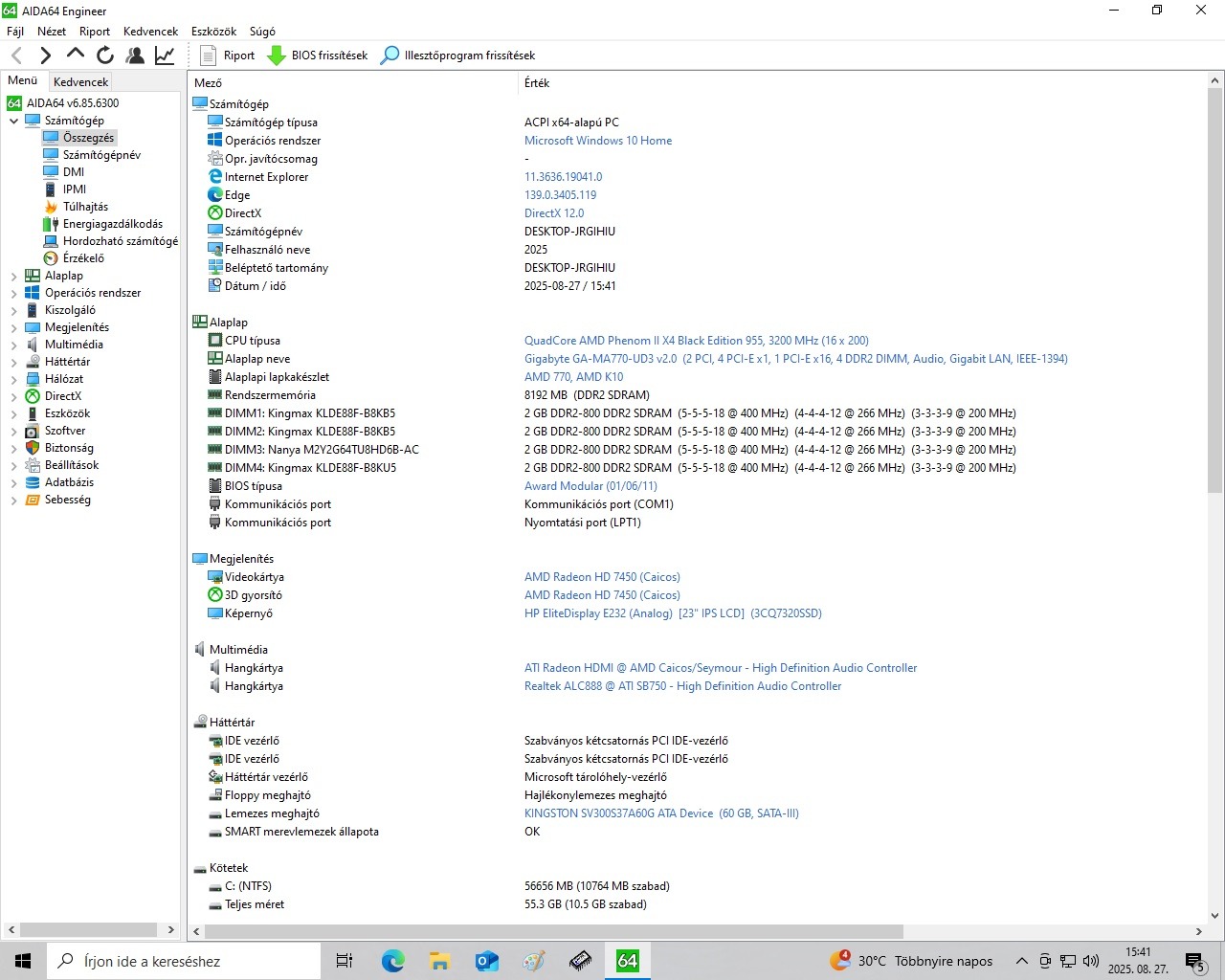Click the Windows Start button
Viewport: 1225px width, 980px height.
(x=23, y=961)
